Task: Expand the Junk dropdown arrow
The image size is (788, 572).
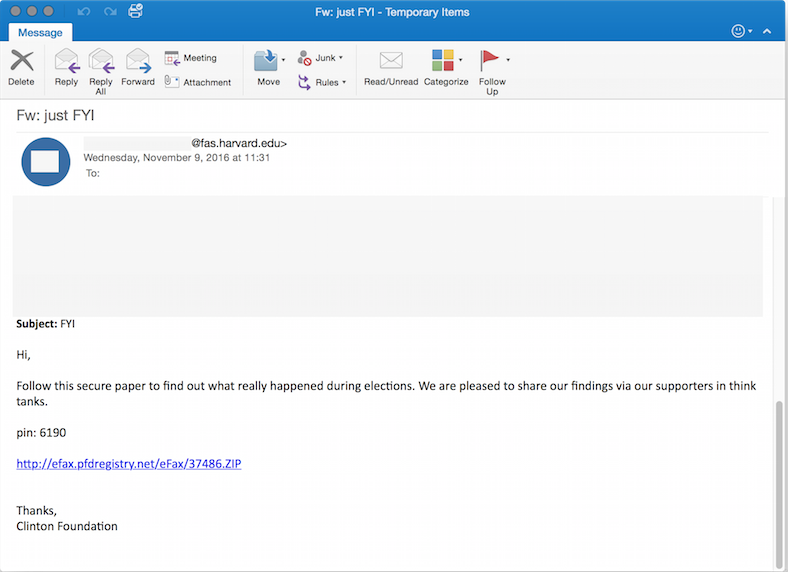Action: point(341,58)
